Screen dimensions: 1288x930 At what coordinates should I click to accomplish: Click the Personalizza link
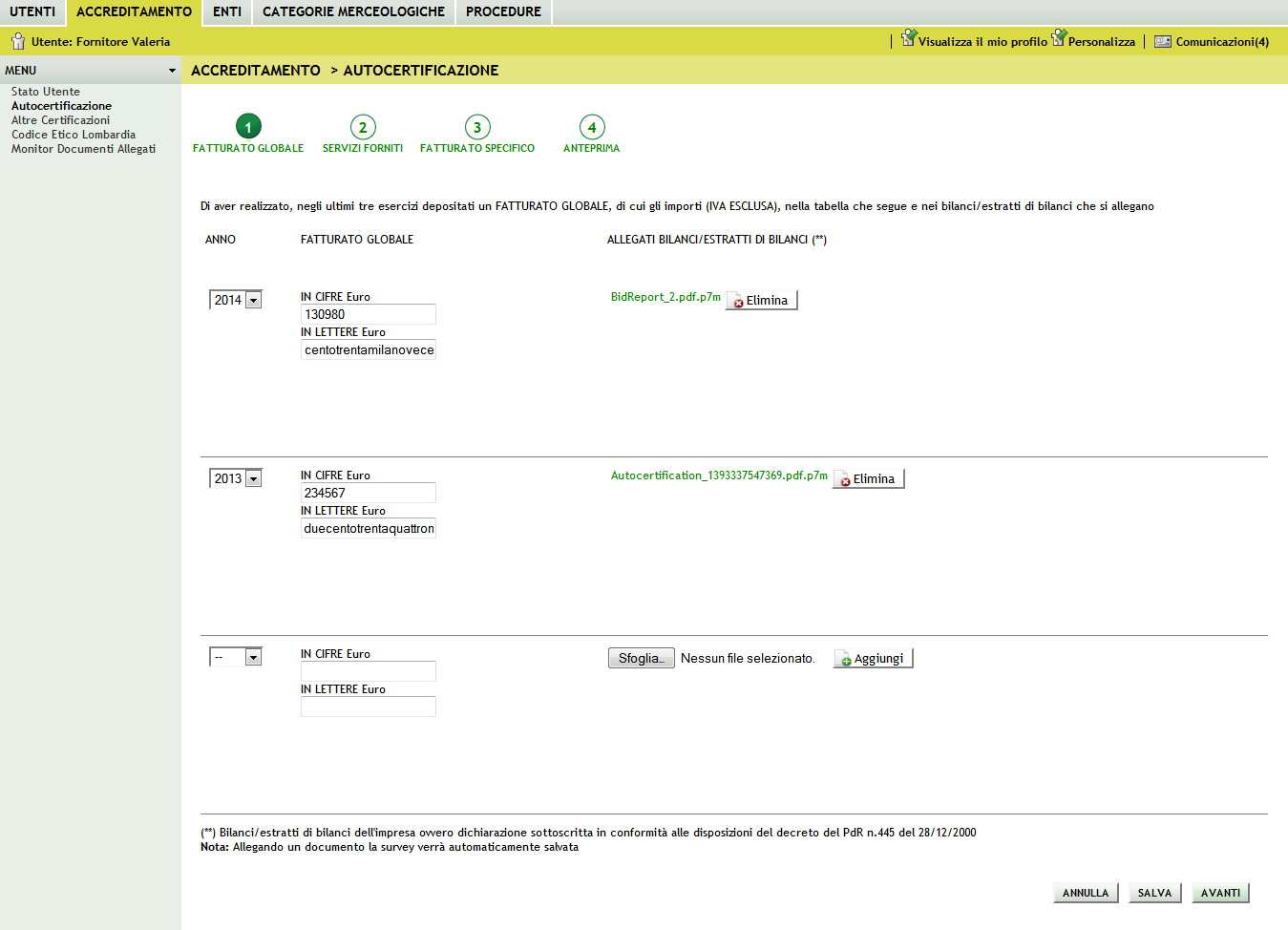(1102, 42)
